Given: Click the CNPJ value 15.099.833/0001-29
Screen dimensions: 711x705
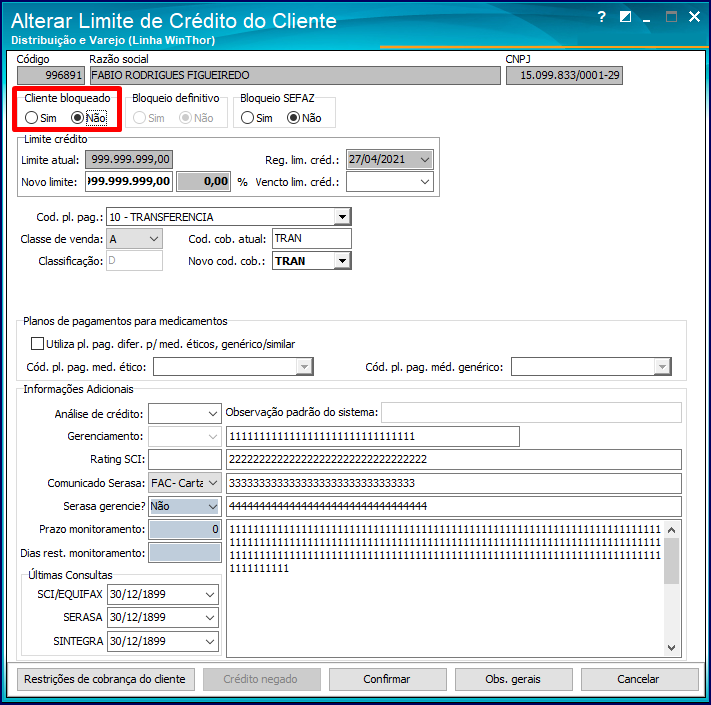Looking at the screenshot, I should [x=564, y=75].
